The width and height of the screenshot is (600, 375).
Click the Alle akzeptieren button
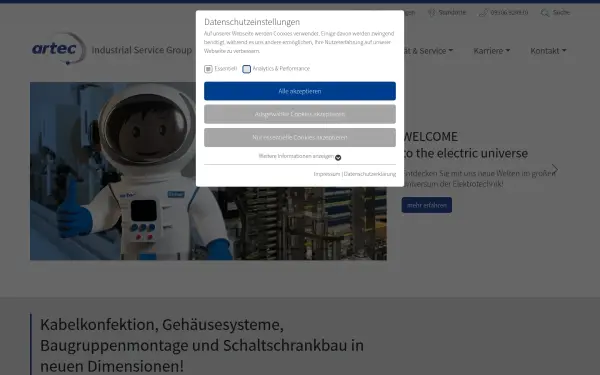click(300, 91)
